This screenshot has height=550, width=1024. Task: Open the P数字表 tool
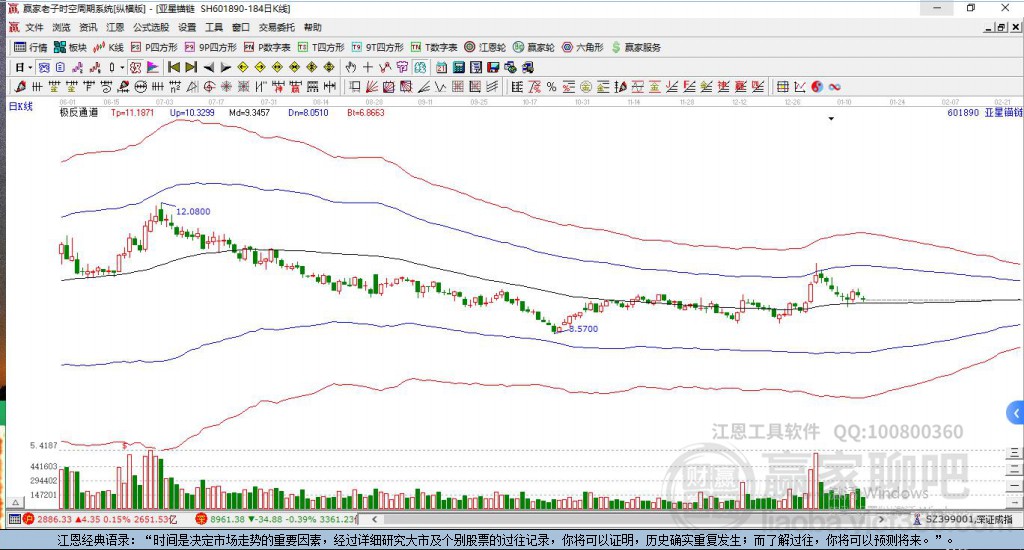point(267,47)
